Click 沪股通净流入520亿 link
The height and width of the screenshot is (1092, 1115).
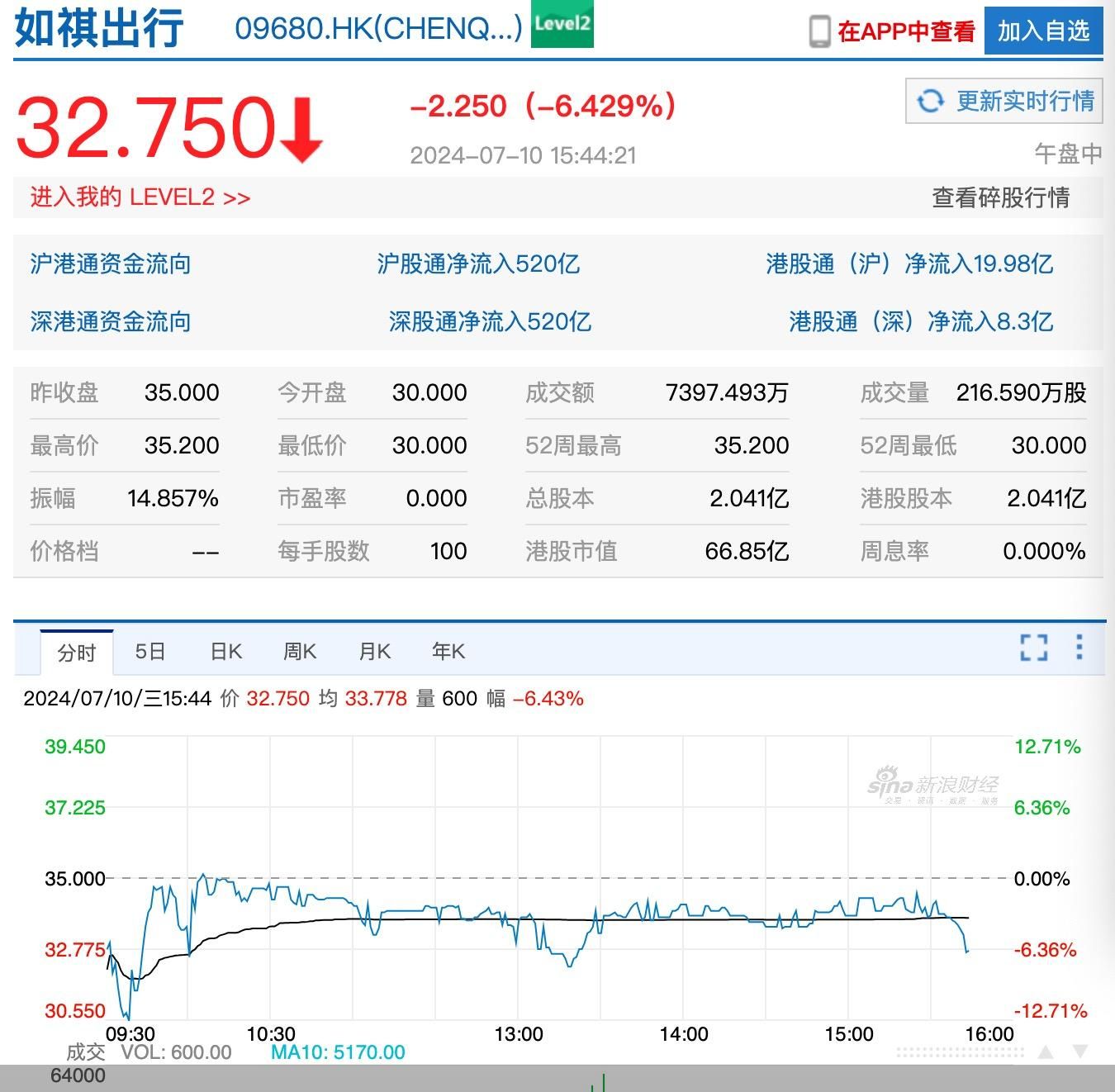pyautogui.click(x=478, y=264)
